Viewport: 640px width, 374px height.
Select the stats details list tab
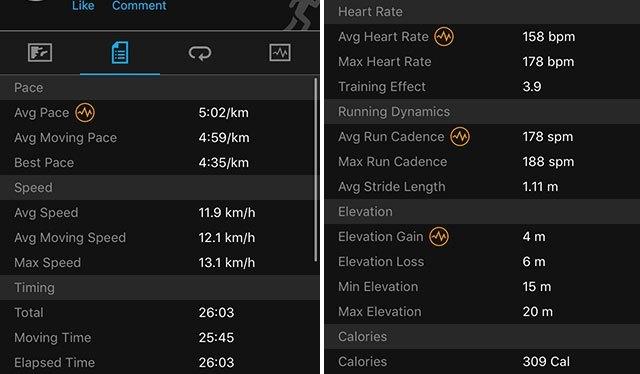[120, 53]
